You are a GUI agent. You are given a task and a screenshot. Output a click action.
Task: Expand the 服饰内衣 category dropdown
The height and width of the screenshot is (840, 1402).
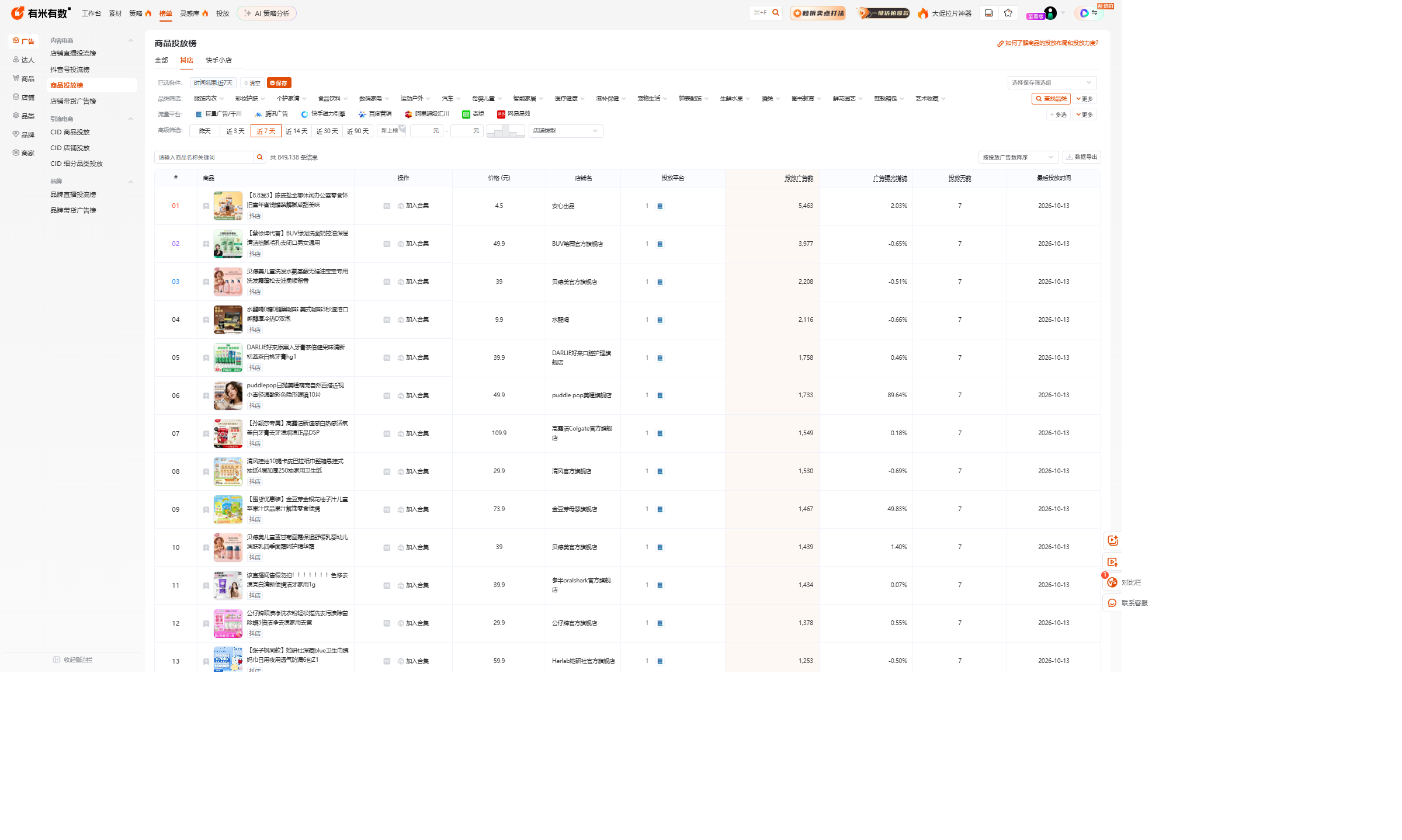[209, 99]
